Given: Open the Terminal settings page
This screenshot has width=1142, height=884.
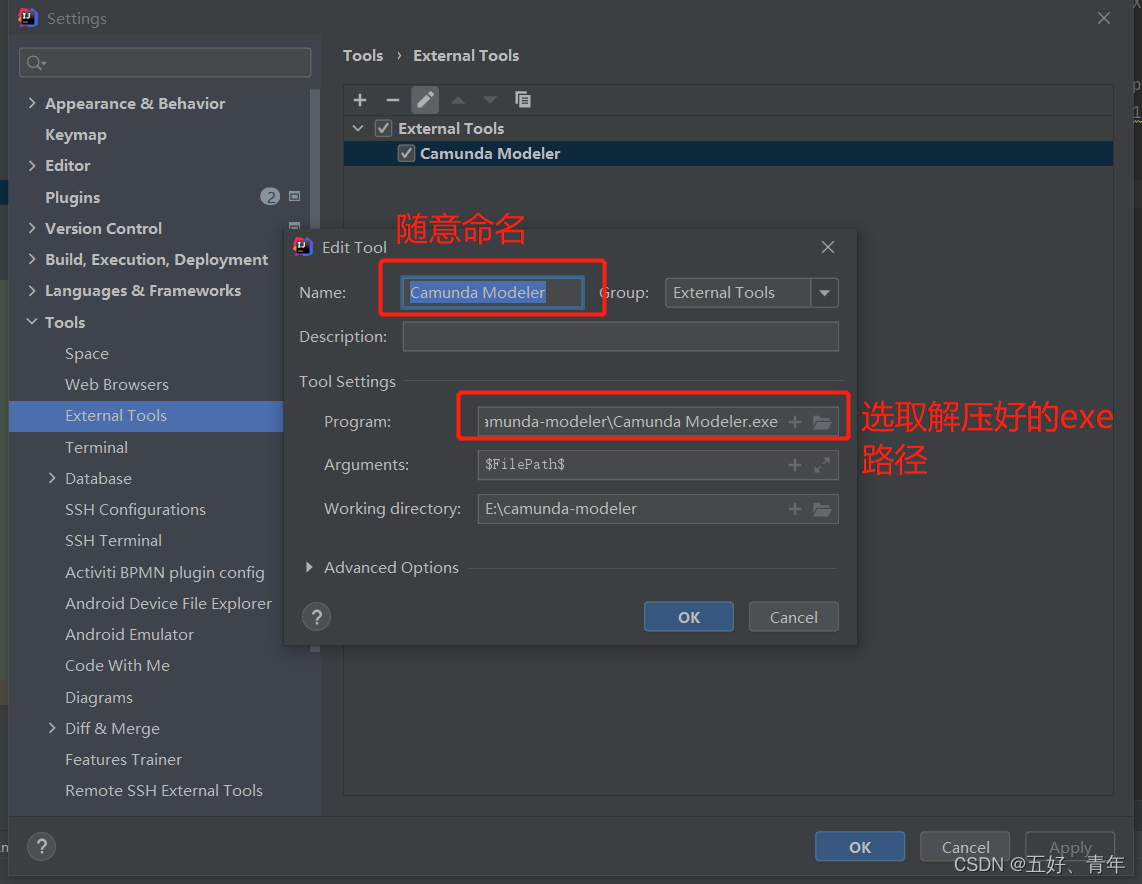Looking at the screenshot, I should pos(96,448).
